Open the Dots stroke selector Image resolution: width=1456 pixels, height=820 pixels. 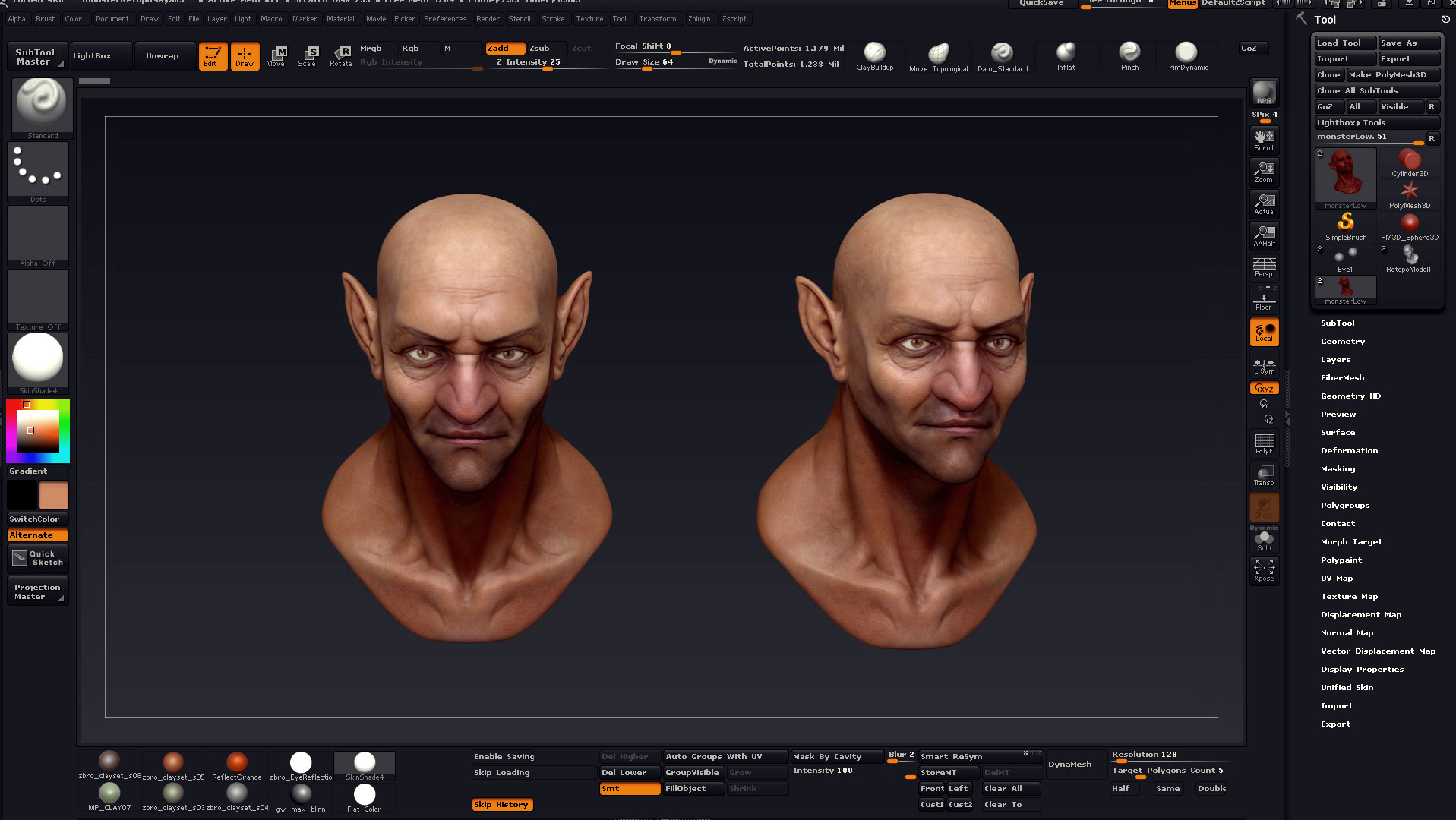pyautogui.click(x=38, y=172)
